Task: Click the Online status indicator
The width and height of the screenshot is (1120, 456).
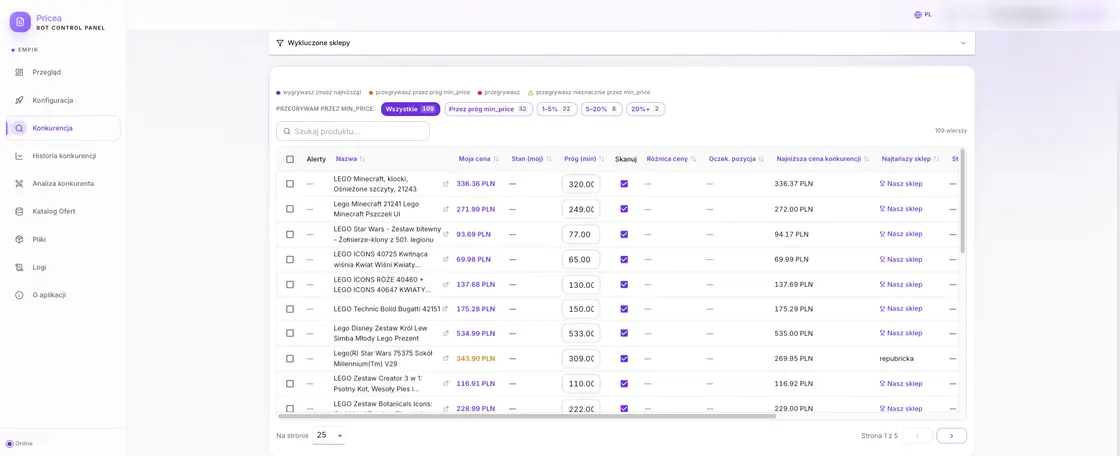Action: [20, 443]
